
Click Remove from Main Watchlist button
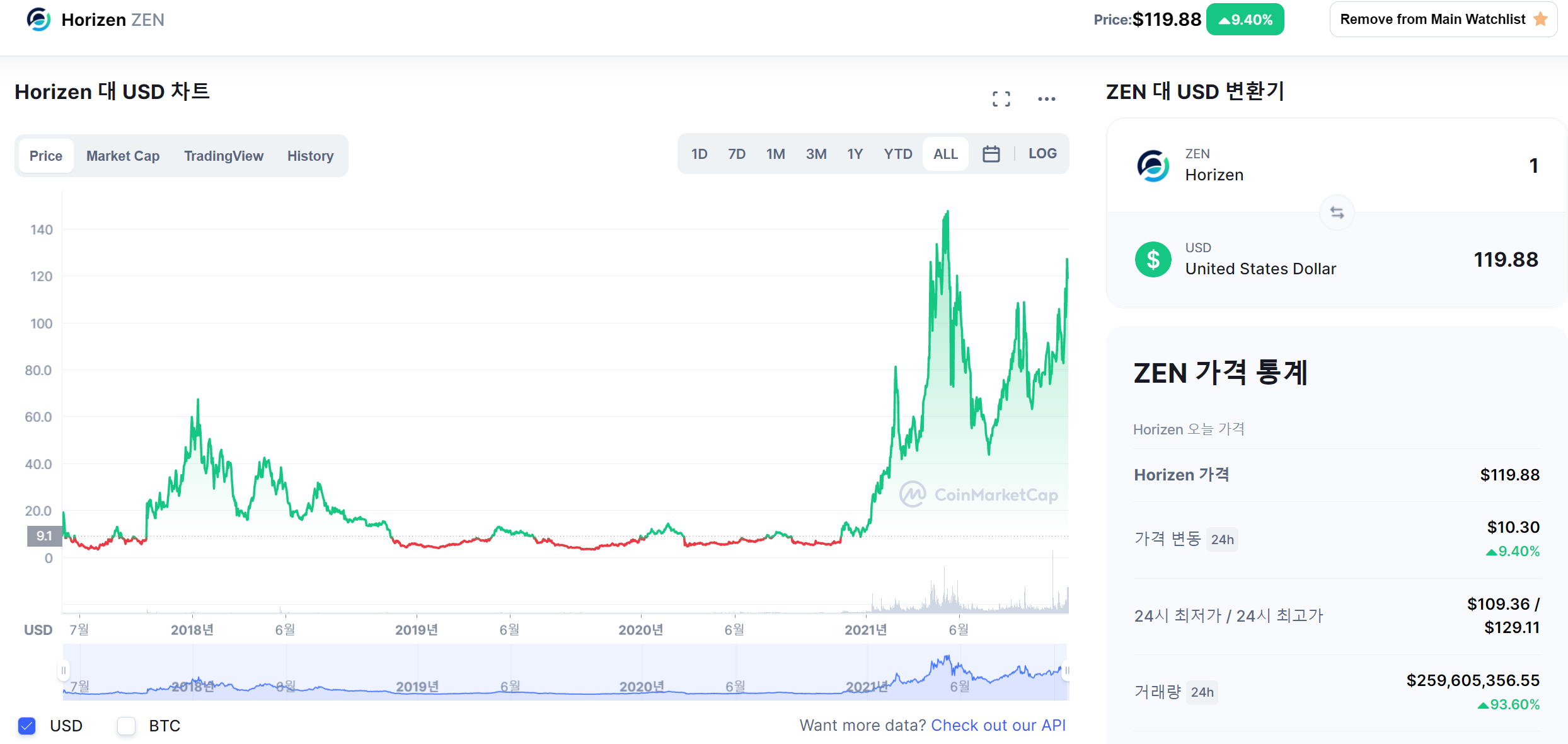pyautogui.click(x=1432, y=20)
